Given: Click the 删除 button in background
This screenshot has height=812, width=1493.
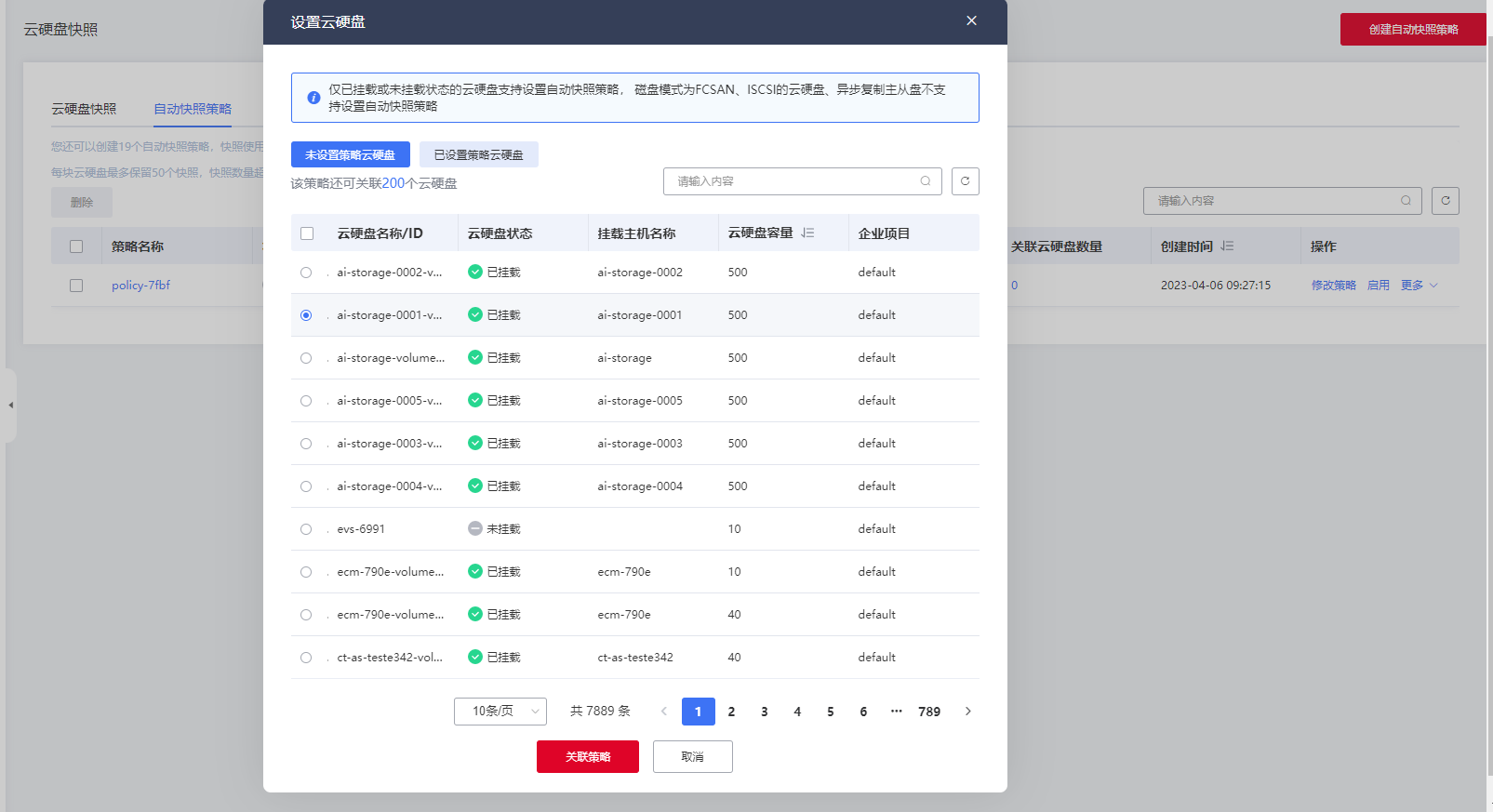Looking at the screenshot, I should click(x=82, y=202).
